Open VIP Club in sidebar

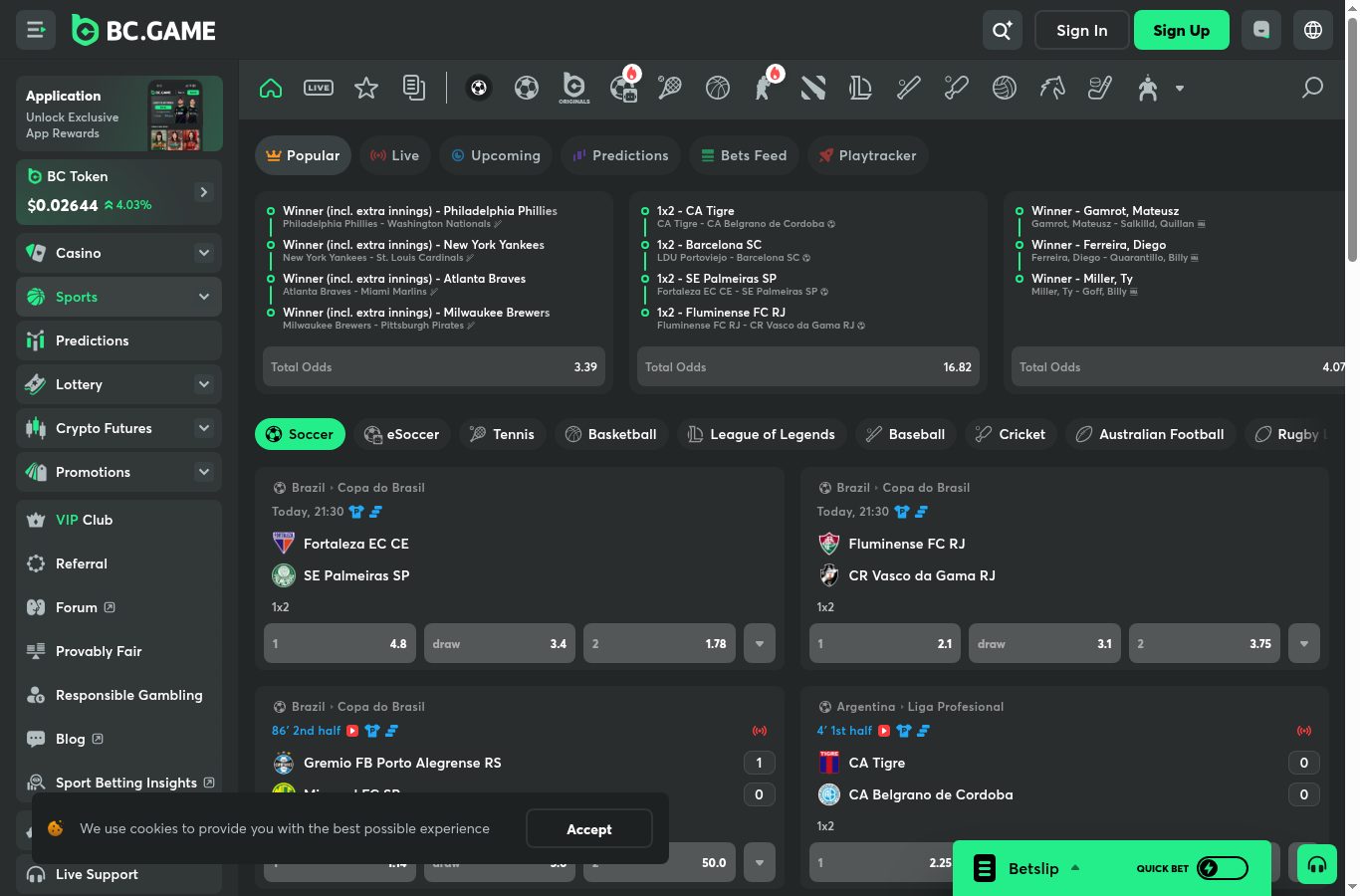(118, 520)
